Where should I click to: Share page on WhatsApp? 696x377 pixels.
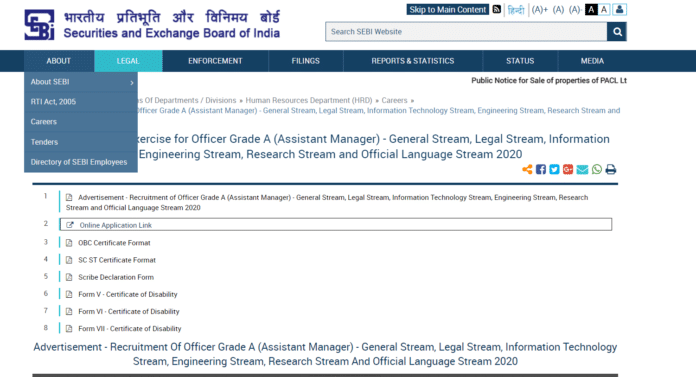[x=597, y=169]
